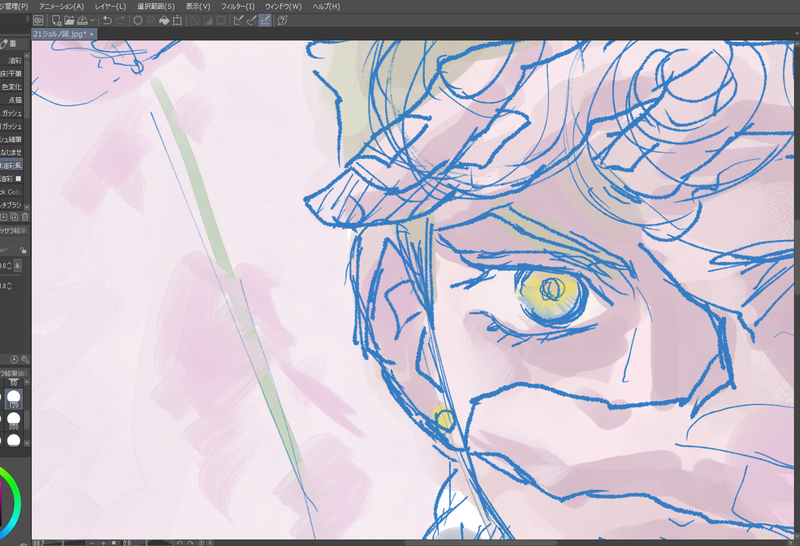Open the レイヤー(L) menu

pyautogui.click(x=110, y=6)
